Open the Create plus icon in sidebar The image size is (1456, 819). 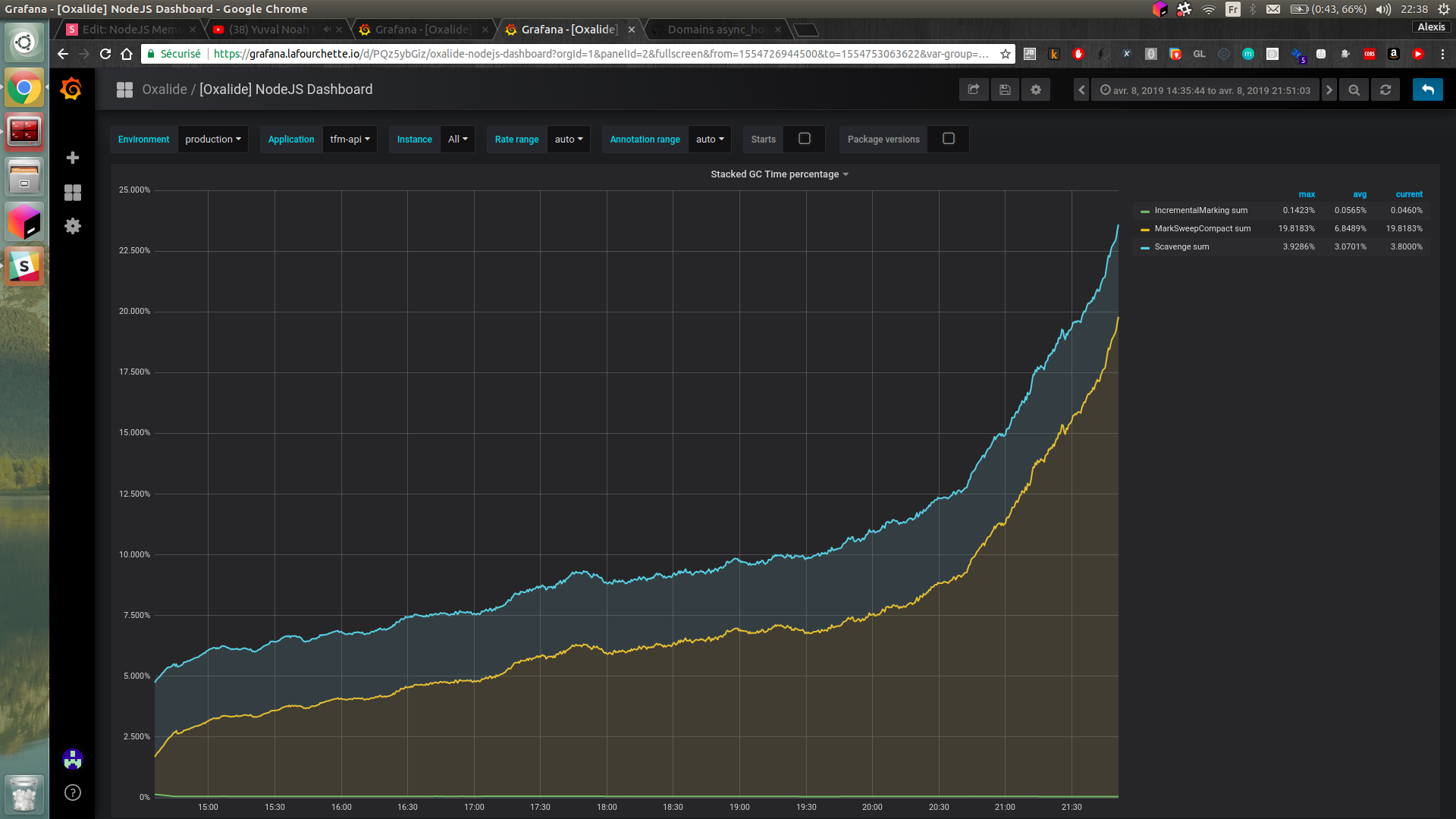pos(73,158)
